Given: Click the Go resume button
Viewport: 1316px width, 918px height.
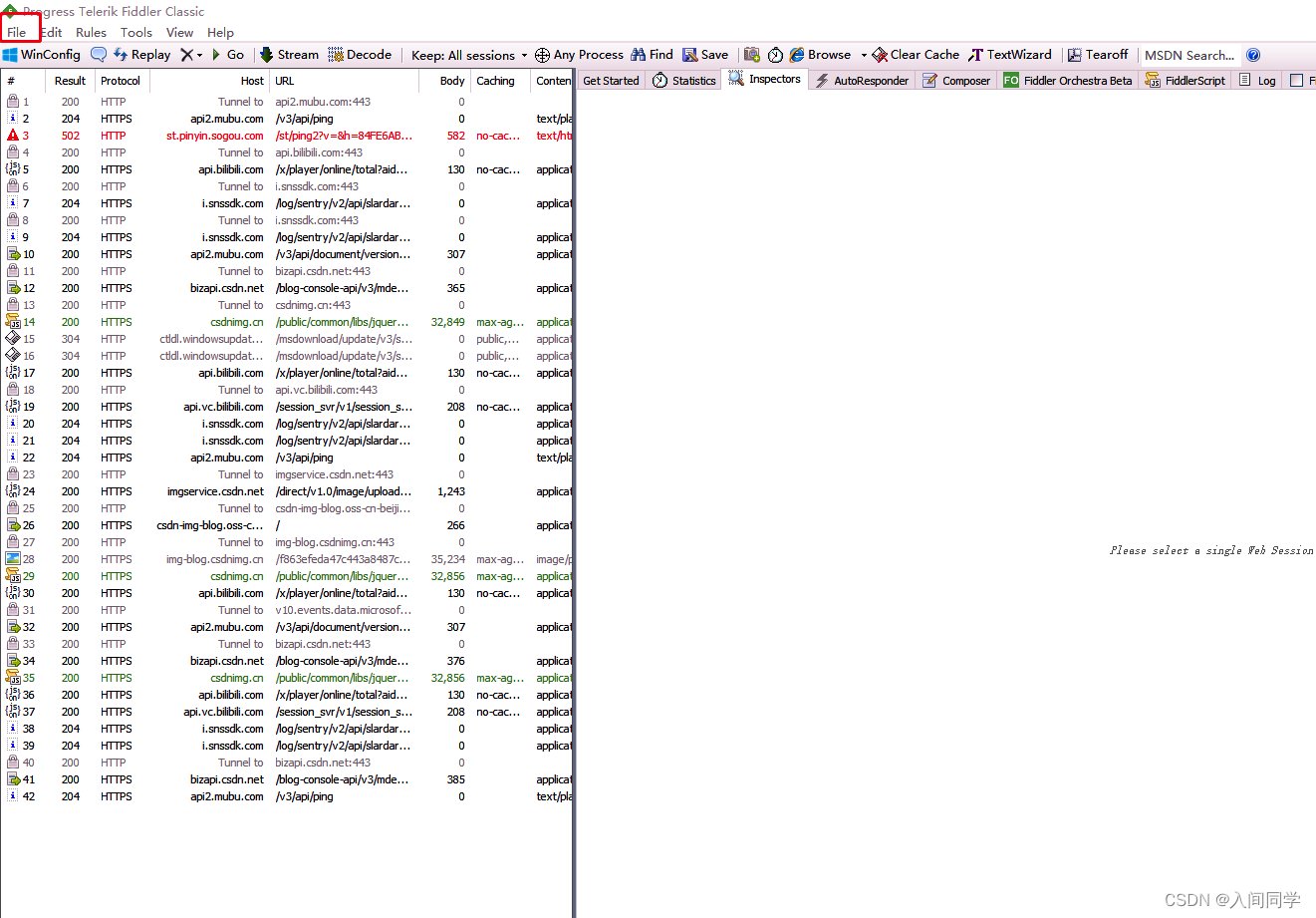Looking at the screenshot, I should pos(228,55).
